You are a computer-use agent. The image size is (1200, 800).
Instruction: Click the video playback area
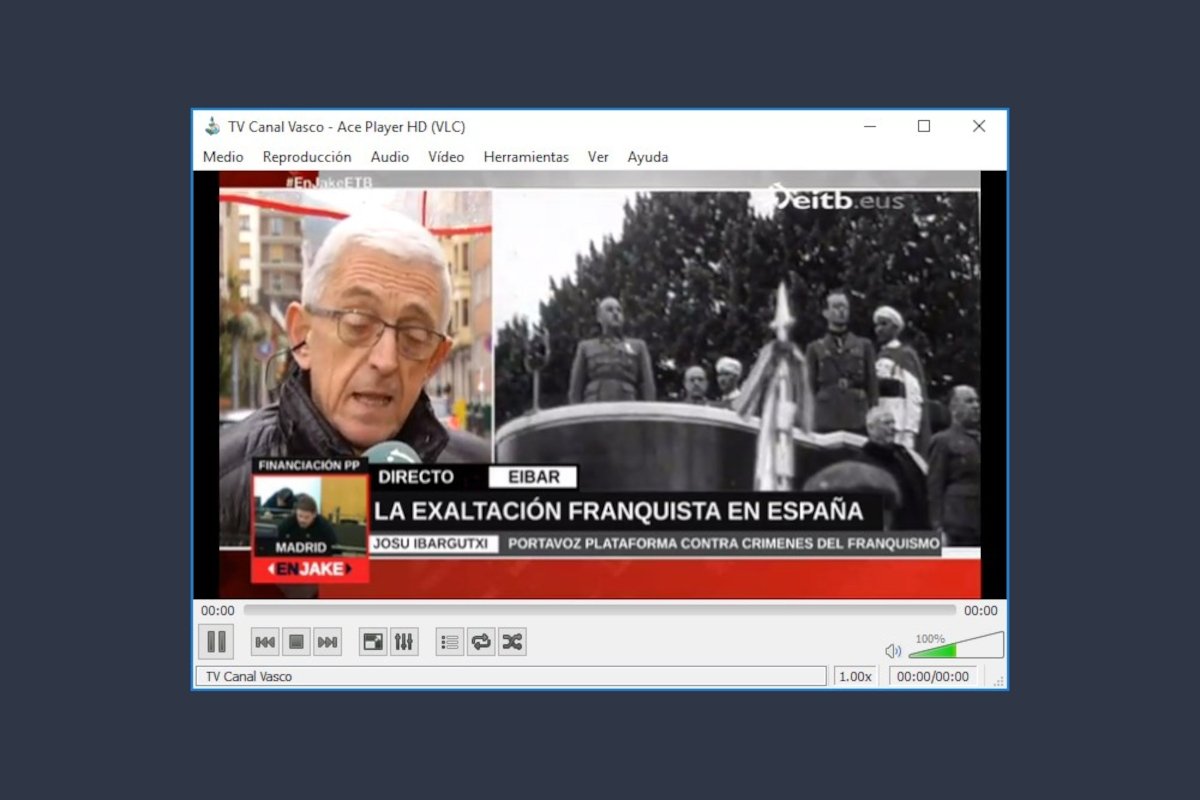(x=600, y=385)
